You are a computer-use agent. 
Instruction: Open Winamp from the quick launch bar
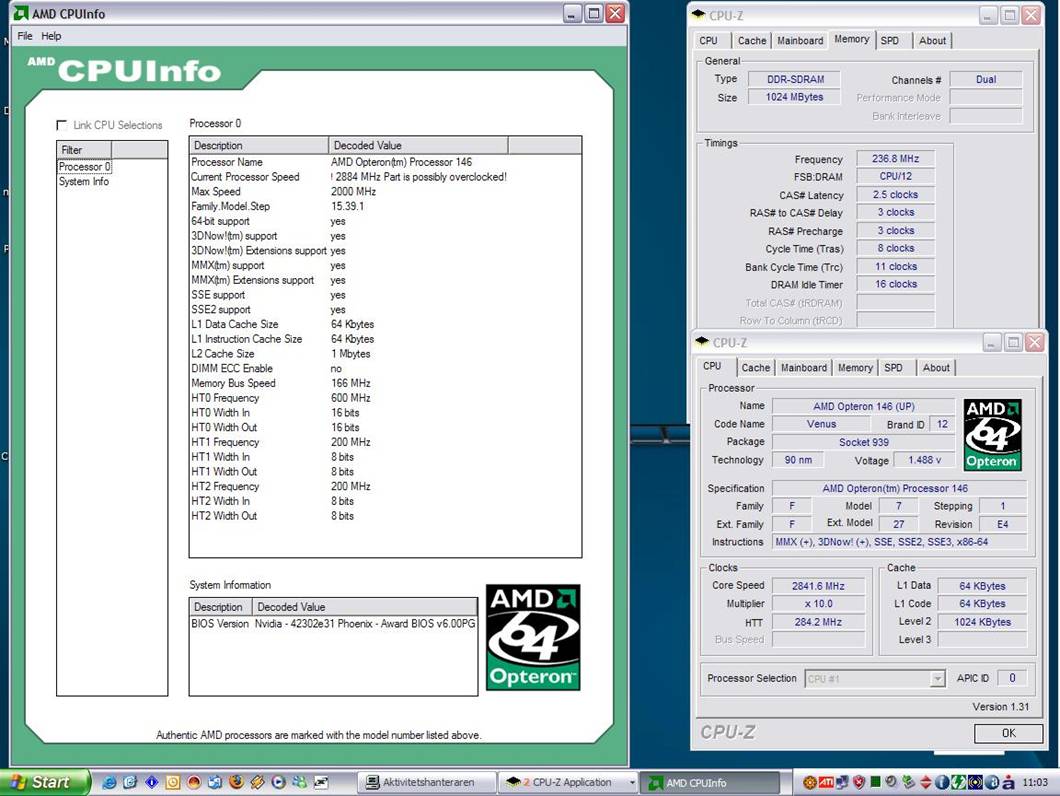[x=257, y=782]
